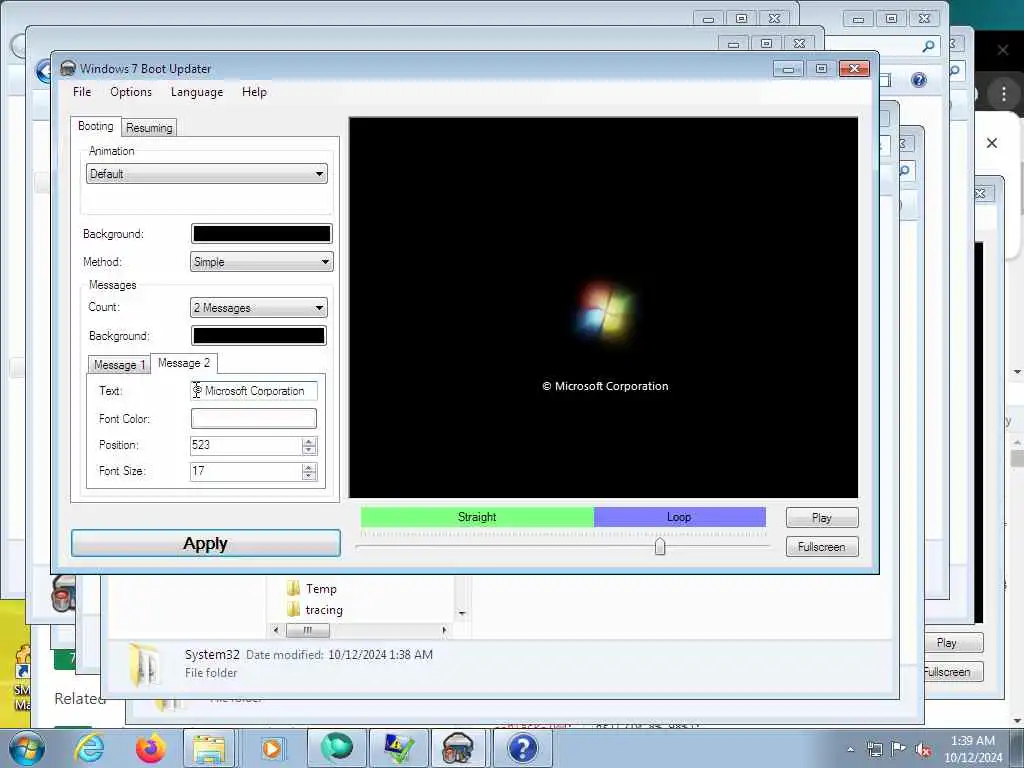The width and height of the screenshot is (1024, 768).
Task: Open the Language menu
Action: point(197,92)
